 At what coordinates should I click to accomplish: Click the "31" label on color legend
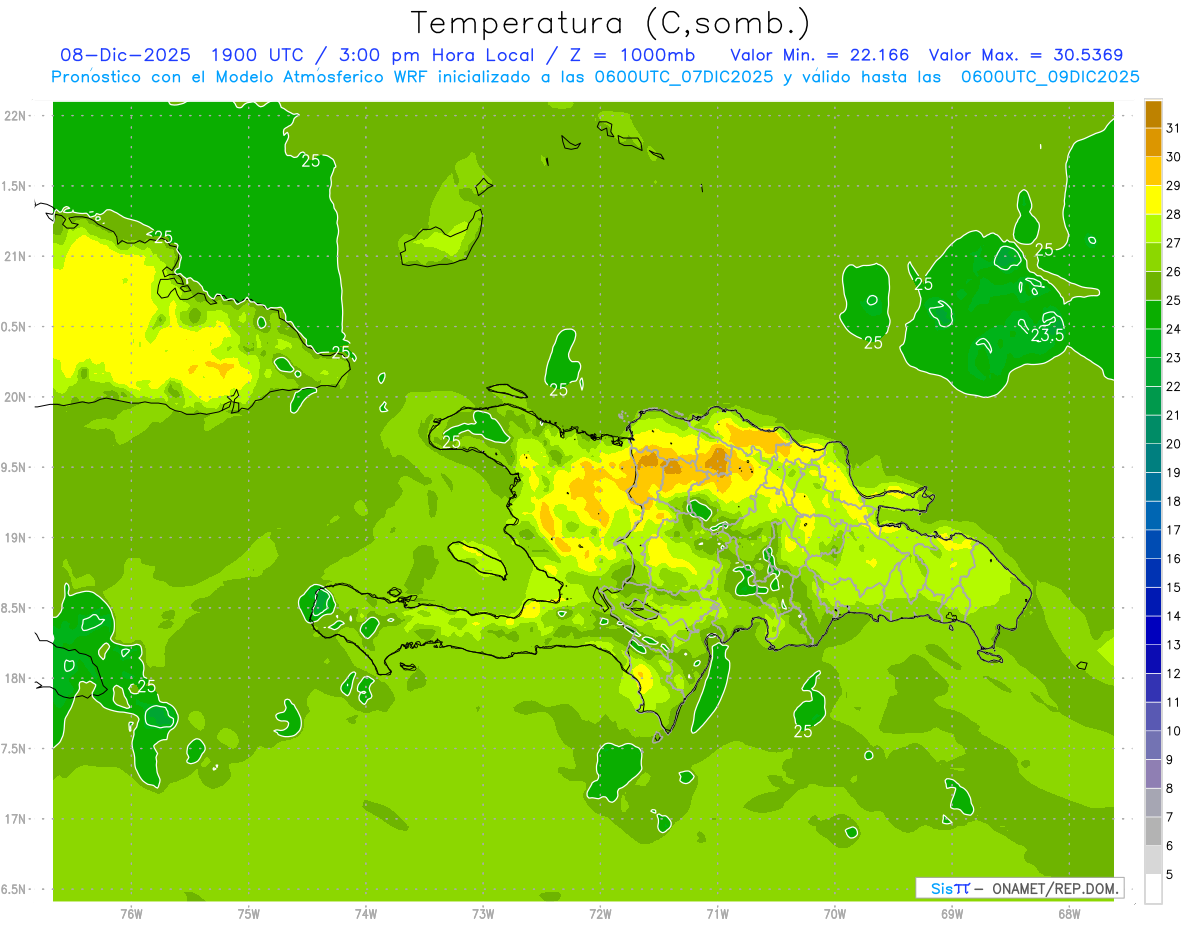(1174, 128)
